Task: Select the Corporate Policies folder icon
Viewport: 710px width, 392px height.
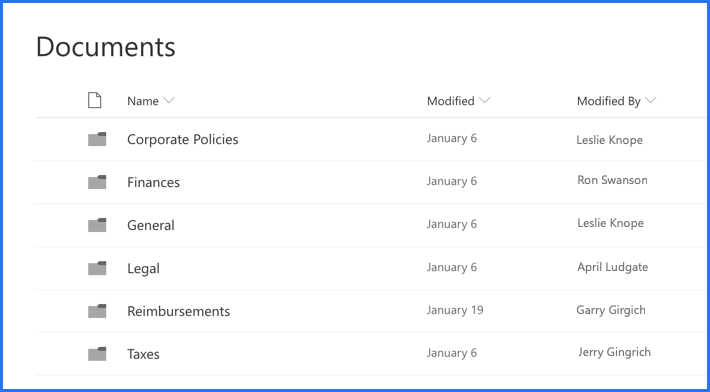Action: coord(97,139)
